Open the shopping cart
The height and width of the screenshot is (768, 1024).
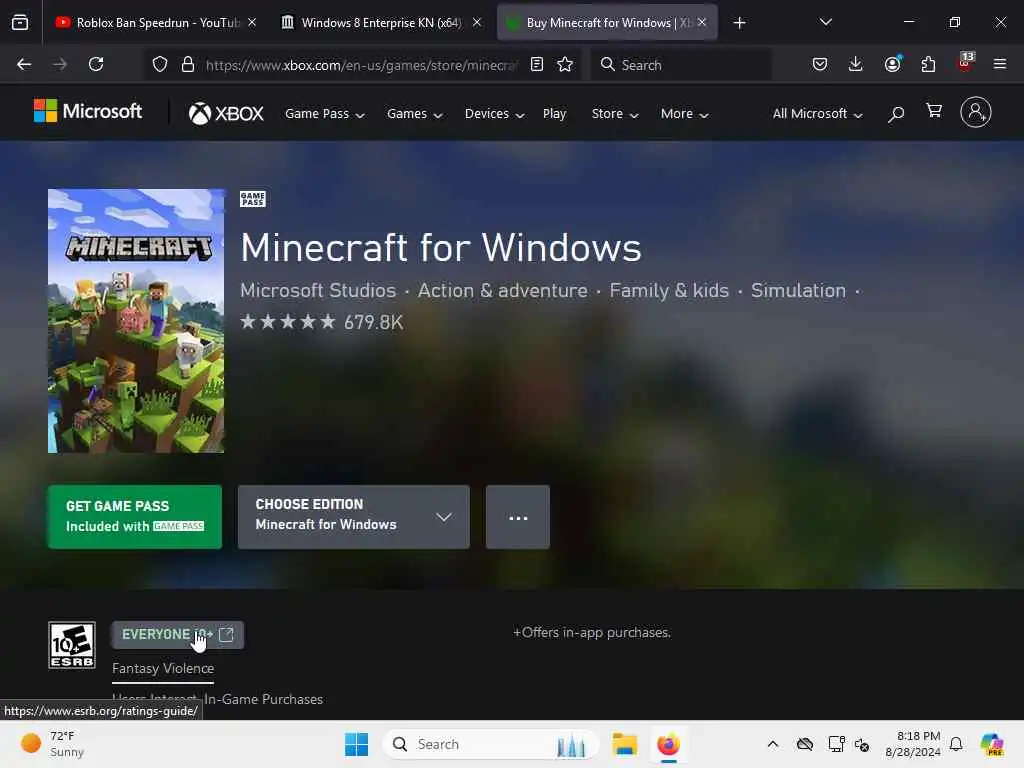click(x=934, y=111)
